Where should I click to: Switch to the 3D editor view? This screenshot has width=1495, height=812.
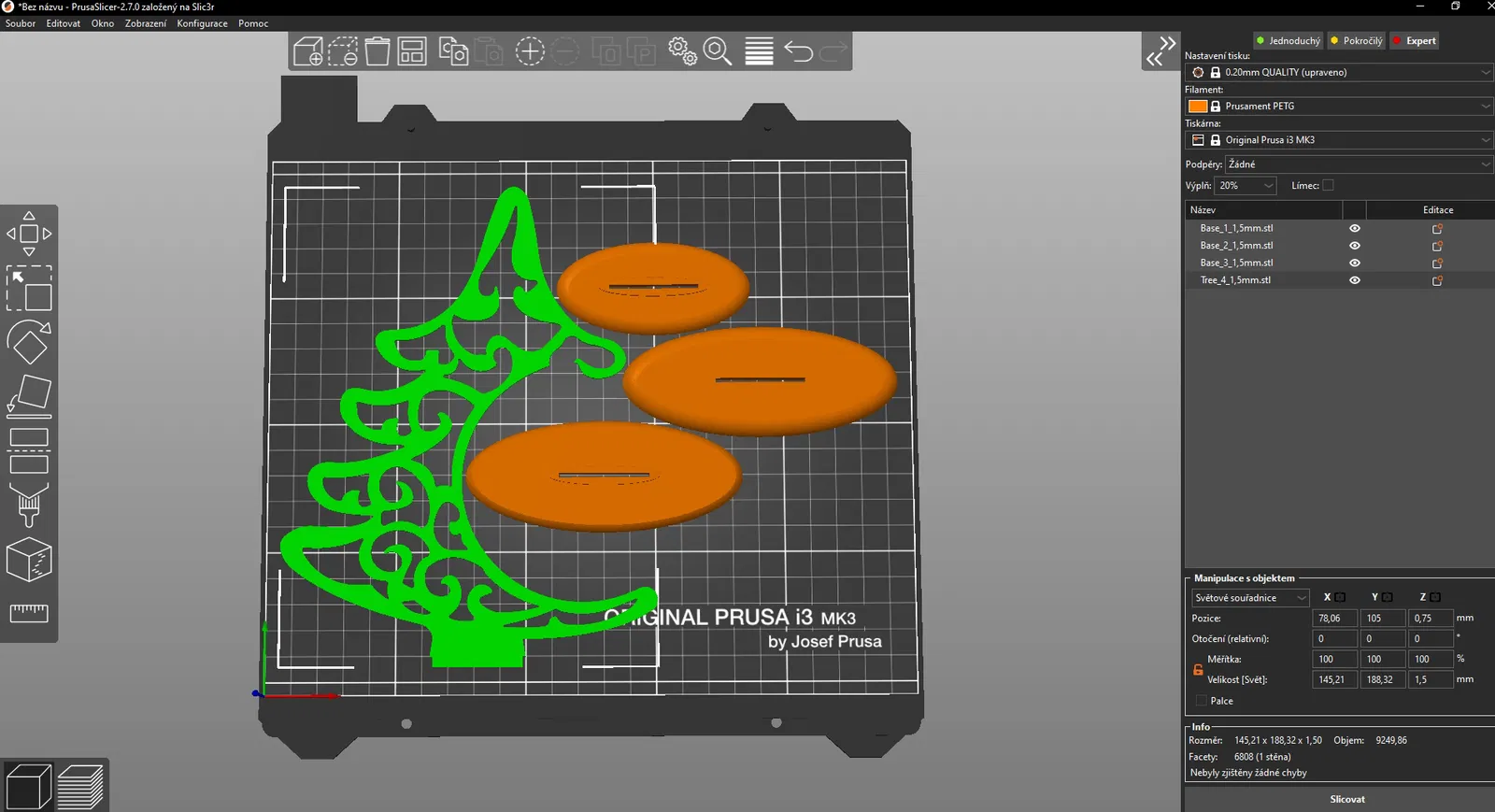(x=28, y=786)
